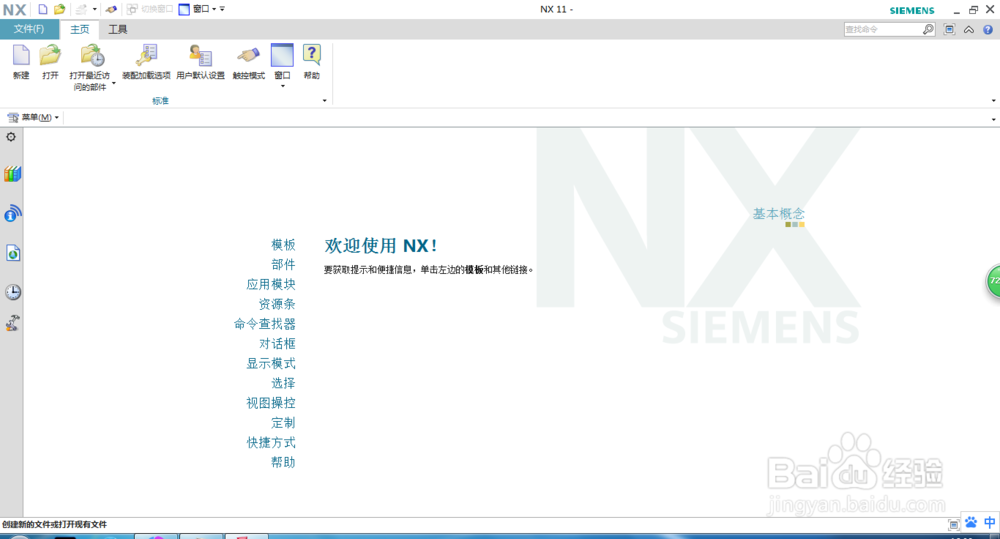Click the 中 input method indicator

coord(989,522)
